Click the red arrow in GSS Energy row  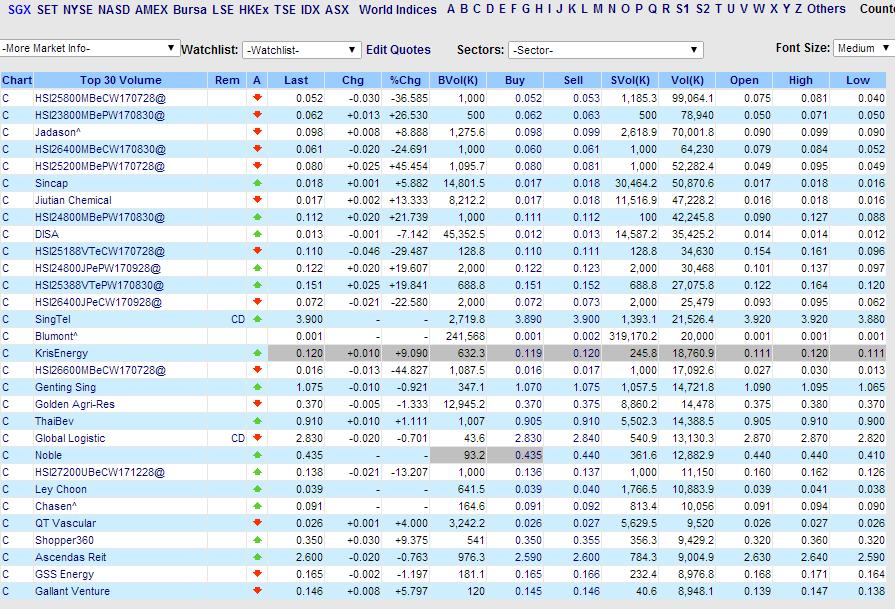pos(257,574)
